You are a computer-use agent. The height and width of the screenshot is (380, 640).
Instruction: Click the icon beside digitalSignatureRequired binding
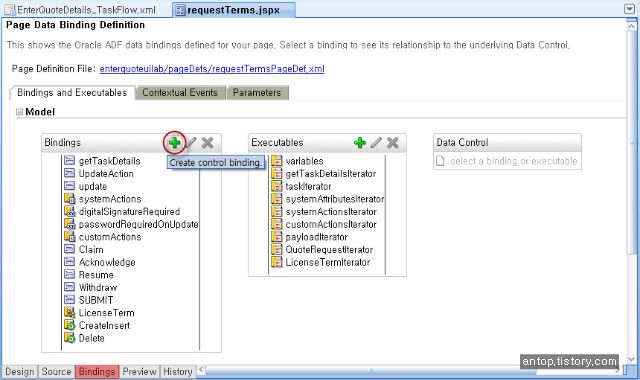click(70, 211)
